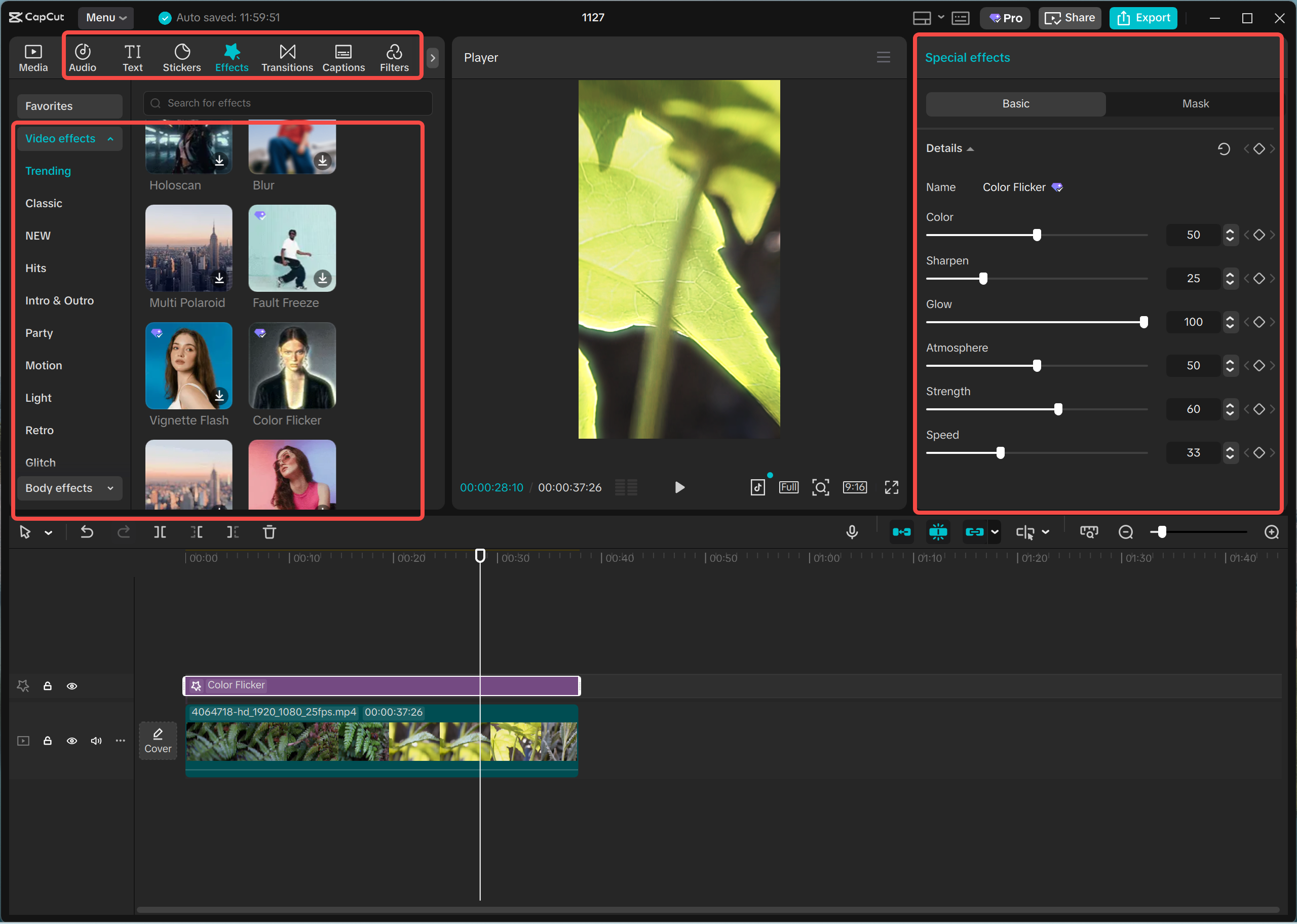
Task: Click the Export button
Action: (1143, 18)
